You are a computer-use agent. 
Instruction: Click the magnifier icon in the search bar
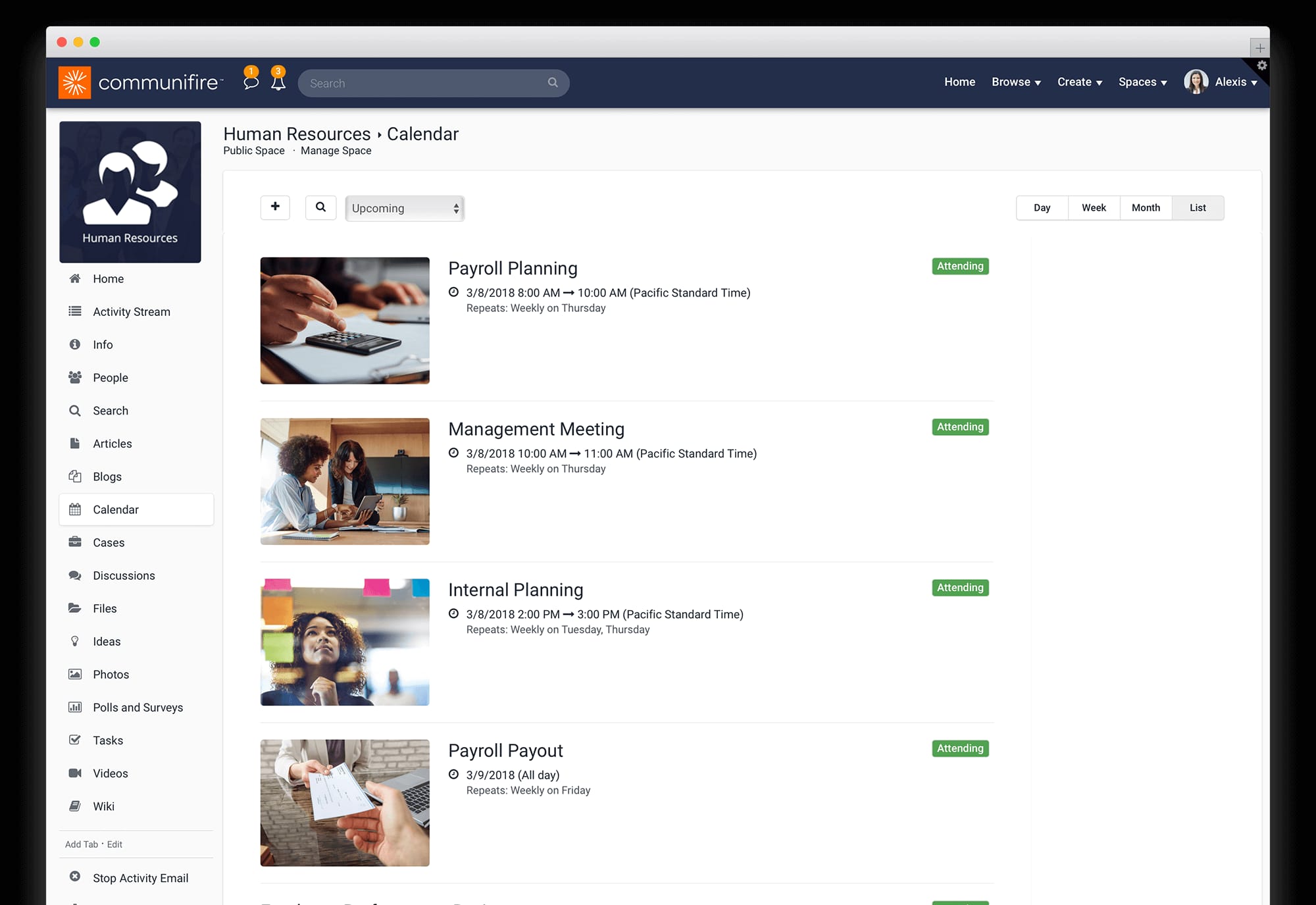pyautogui.click(x=553, y=82)
